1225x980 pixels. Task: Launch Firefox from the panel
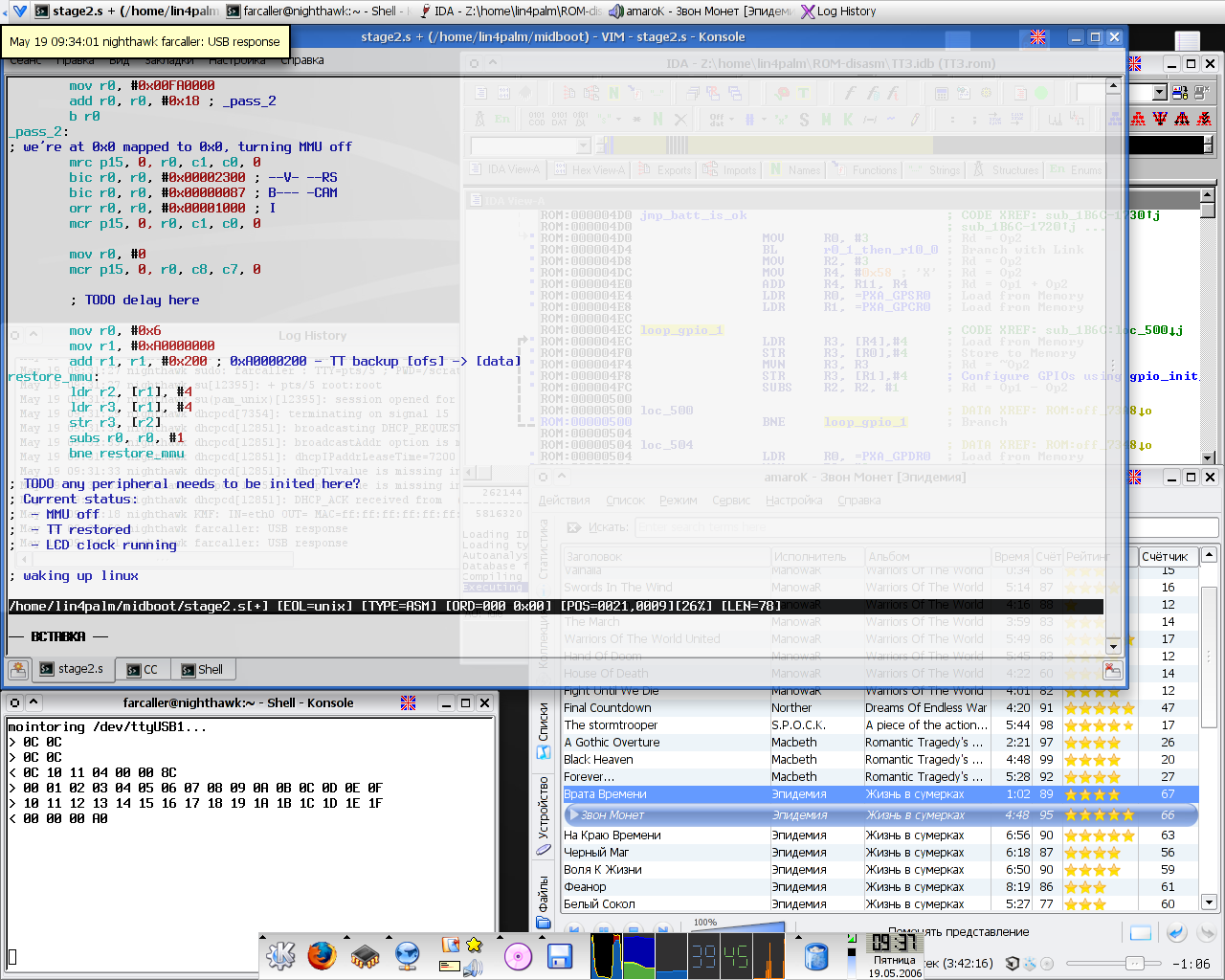click(x=323, y=955)
